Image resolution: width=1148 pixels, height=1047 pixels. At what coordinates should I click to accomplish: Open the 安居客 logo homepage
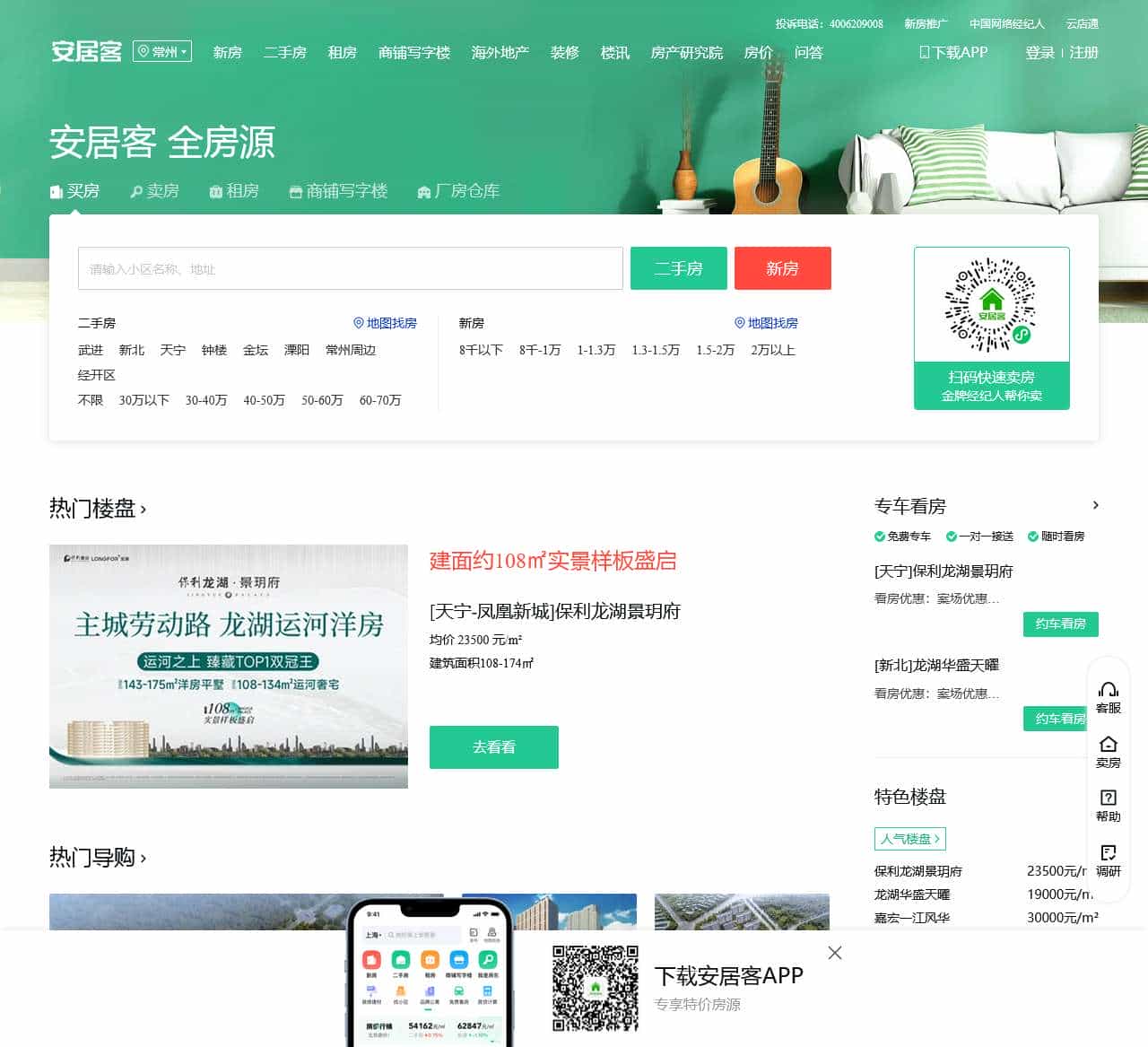pyautogui.click(x=86, y=51)
